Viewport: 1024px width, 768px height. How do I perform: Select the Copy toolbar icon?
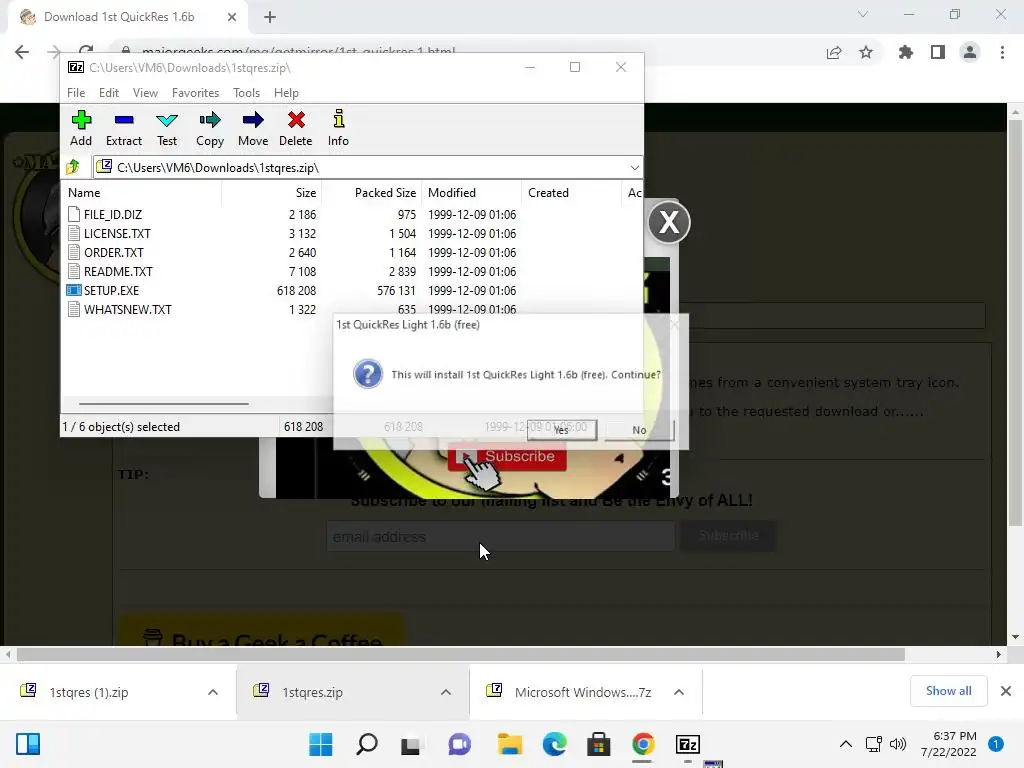click(x=210, y=128)
